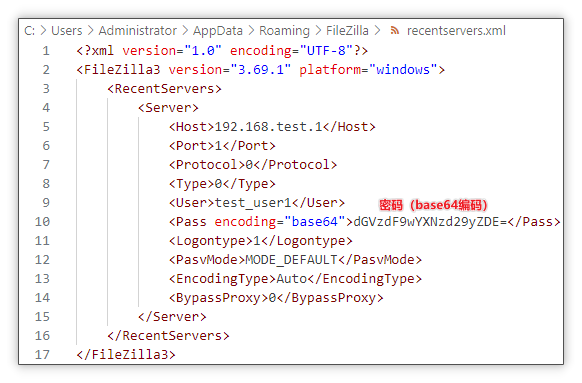Click the host value 192.168.test.1

[269, 127]
